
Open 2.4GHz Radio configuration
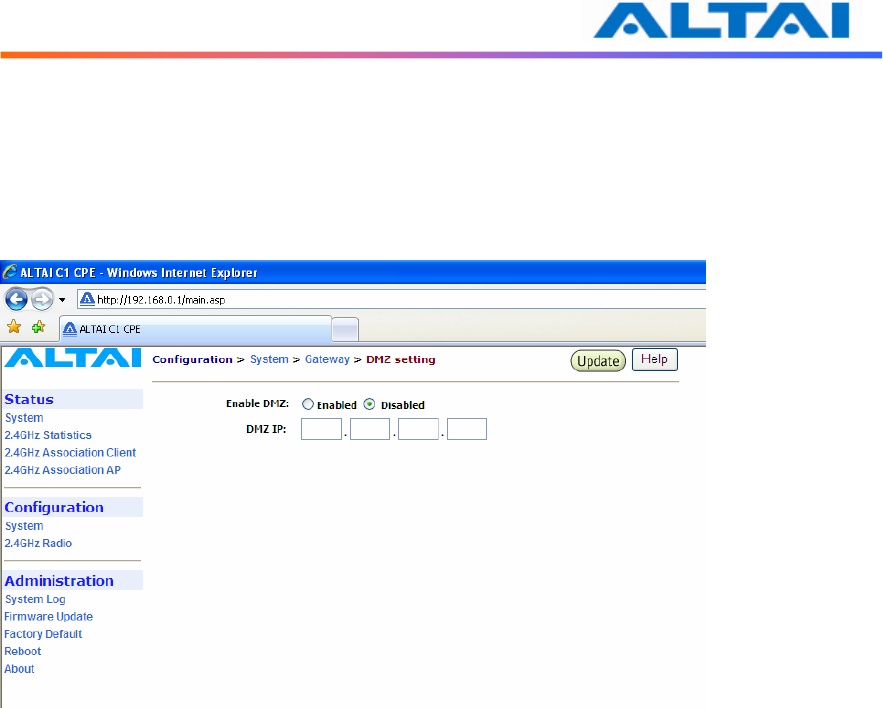pyautogui.click(x=38, y=544)
